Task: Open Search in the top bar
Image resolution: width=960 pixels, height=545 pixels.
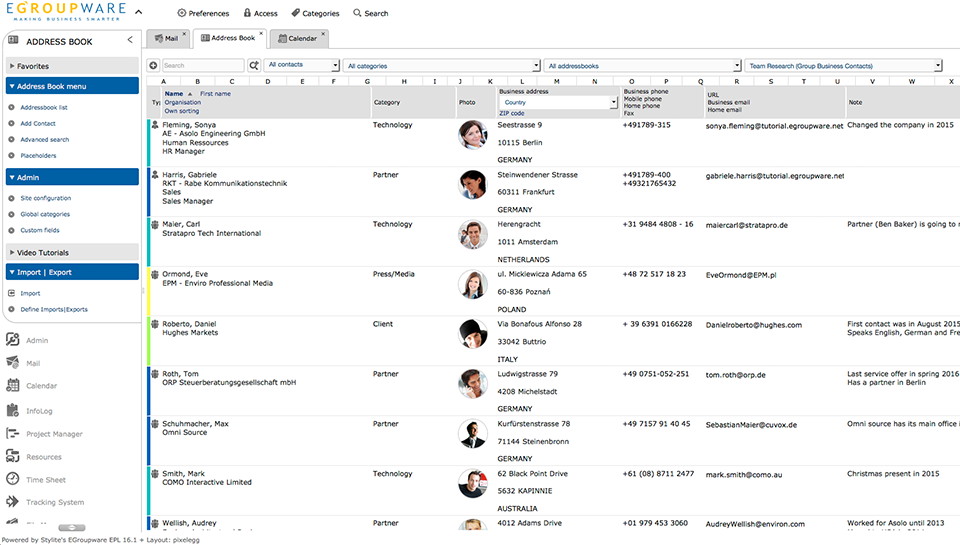Action: point(370,13)
